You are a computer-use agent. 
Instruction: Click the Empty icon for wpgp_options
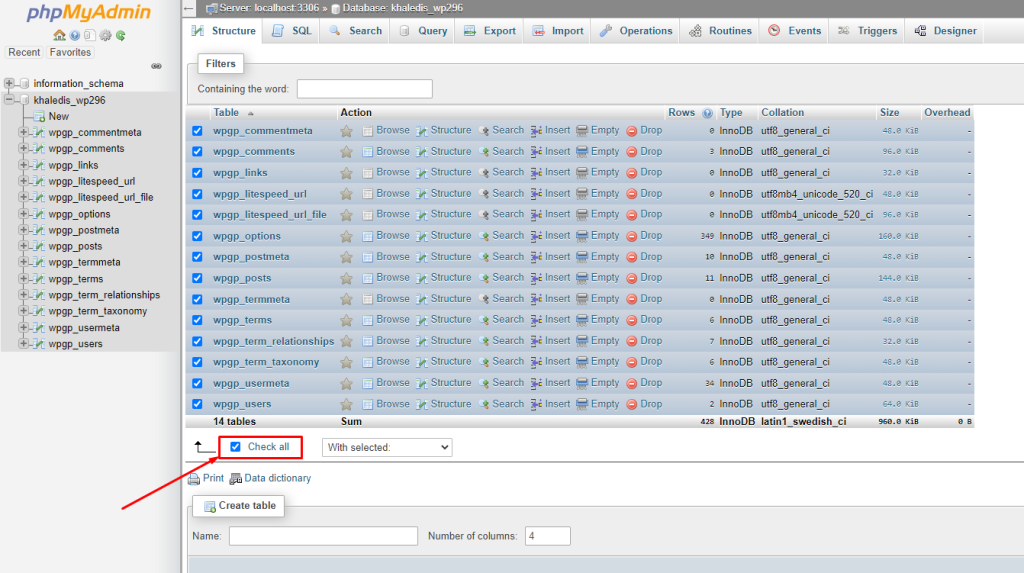pos(581,236)
